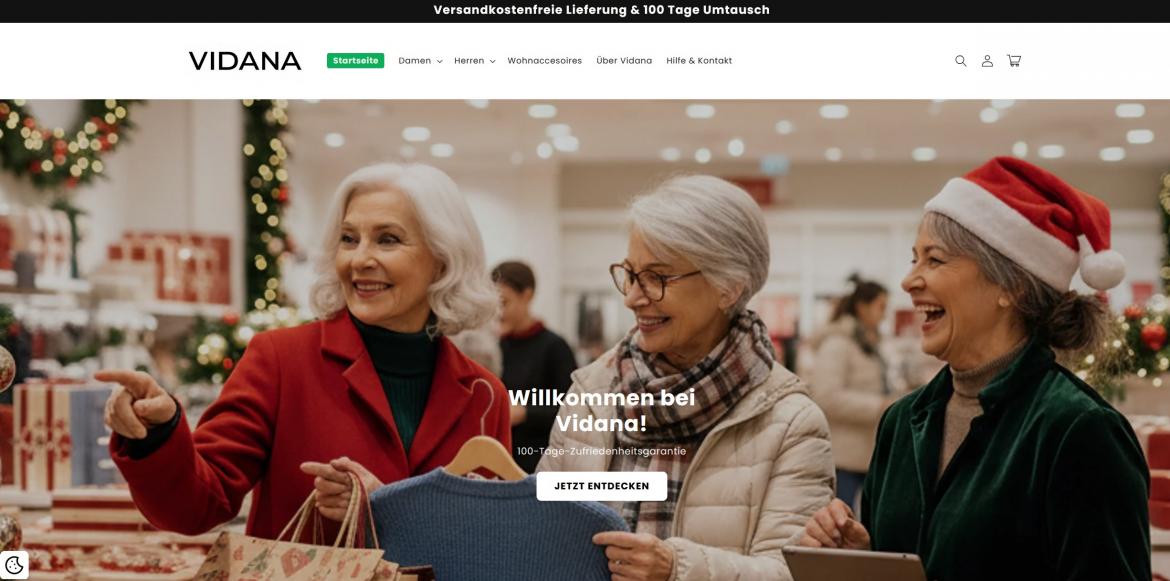The width and height of the screenshot is (1170, 581).
Task: Open the search magnifier icon
Action: pos(960,61)
